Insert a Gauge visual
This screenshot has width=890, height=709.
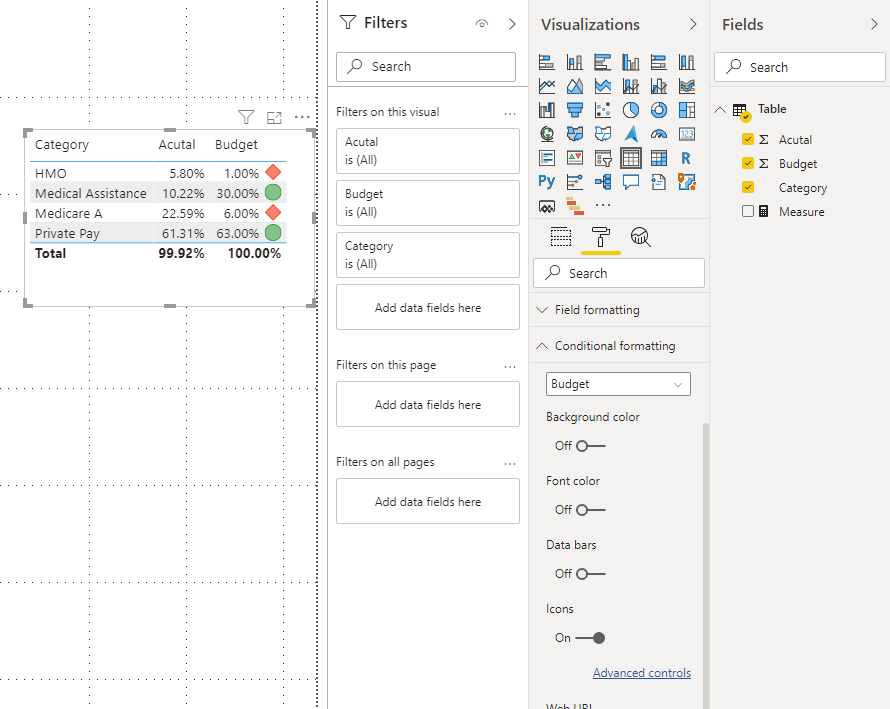tap(658, 134)
